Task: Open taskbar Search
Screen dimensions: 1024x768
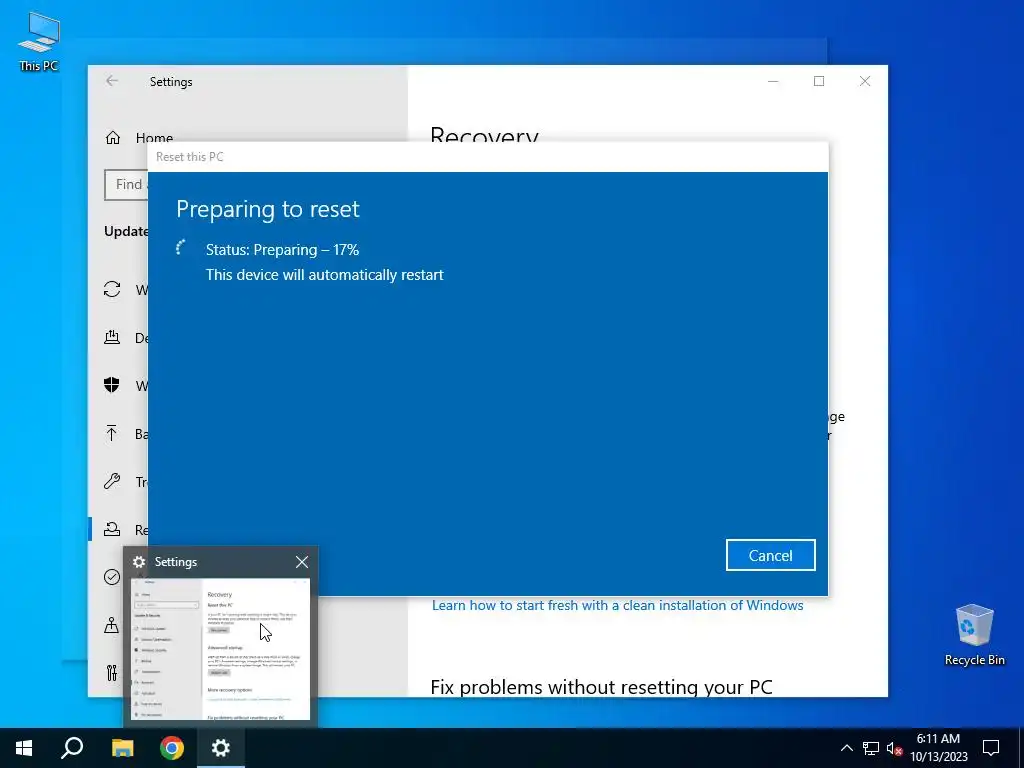Action: point(72,748)
